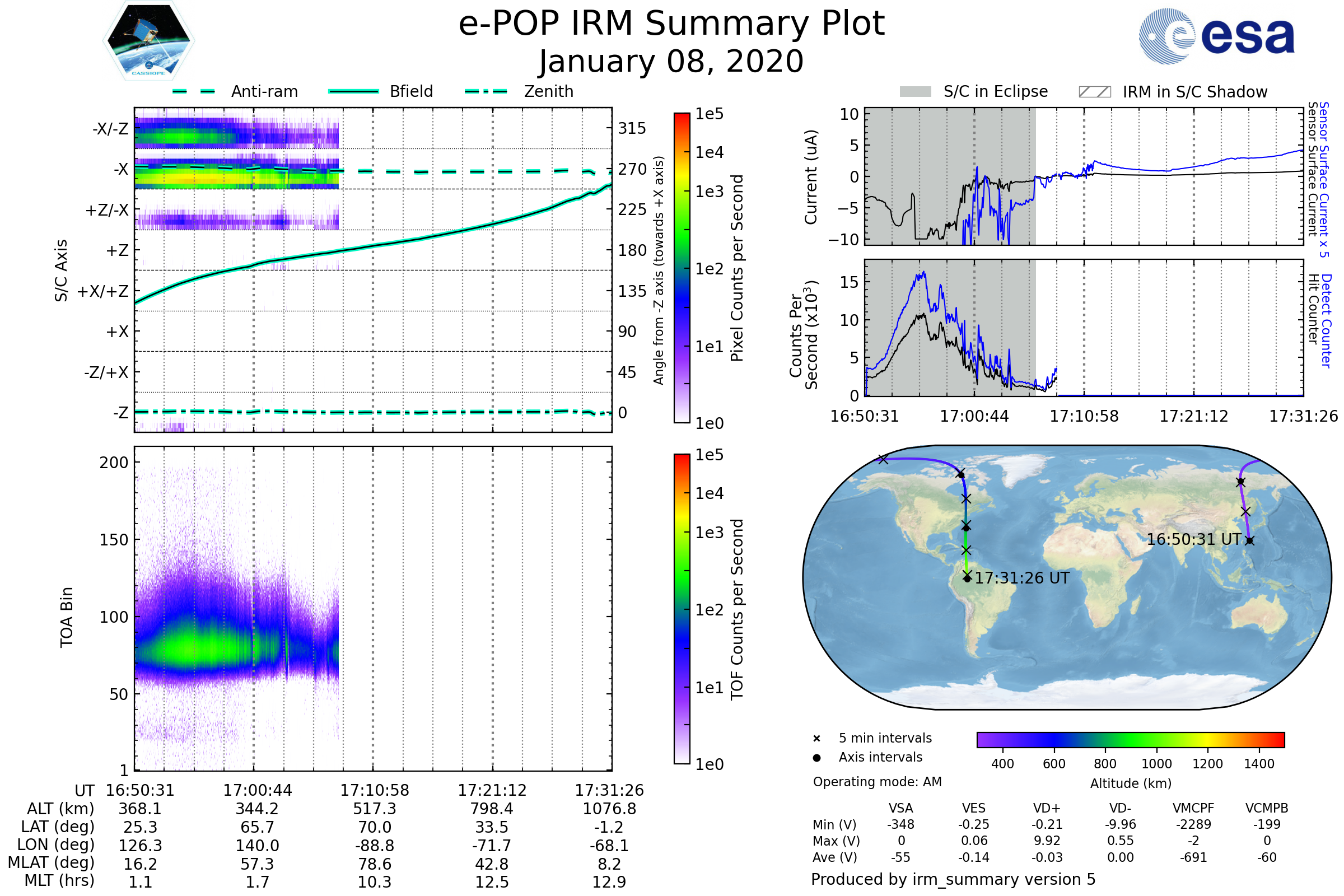Click the January 08, 2020 date heading
The image size is (1344, 896).
(x=671, y=62)
